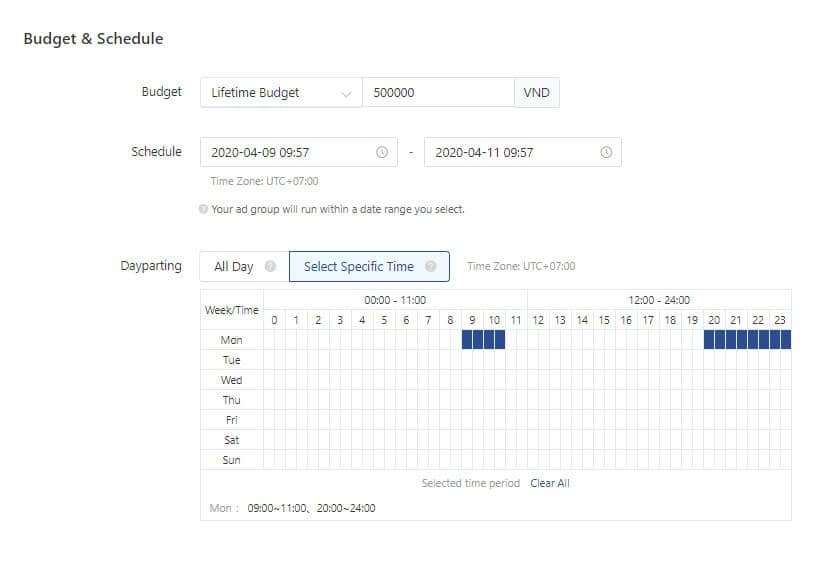Click the Wed row label
Screen dimensions: 831x579
coord(231,380)
